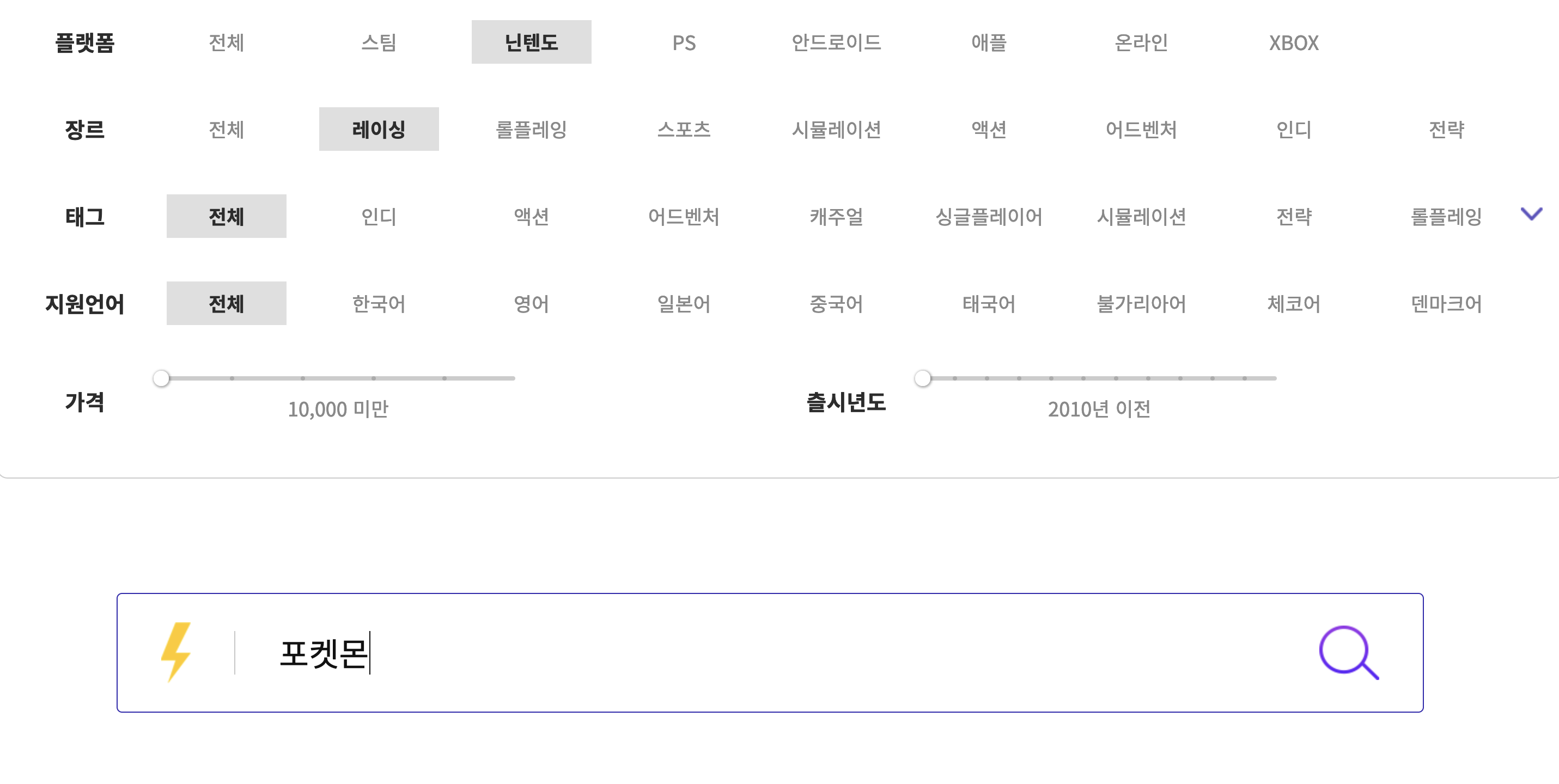The width and height of the screenshot is (1559, 784).
Task: Select 전체 in the 장르 row
Action: click(x=227, y=130)
